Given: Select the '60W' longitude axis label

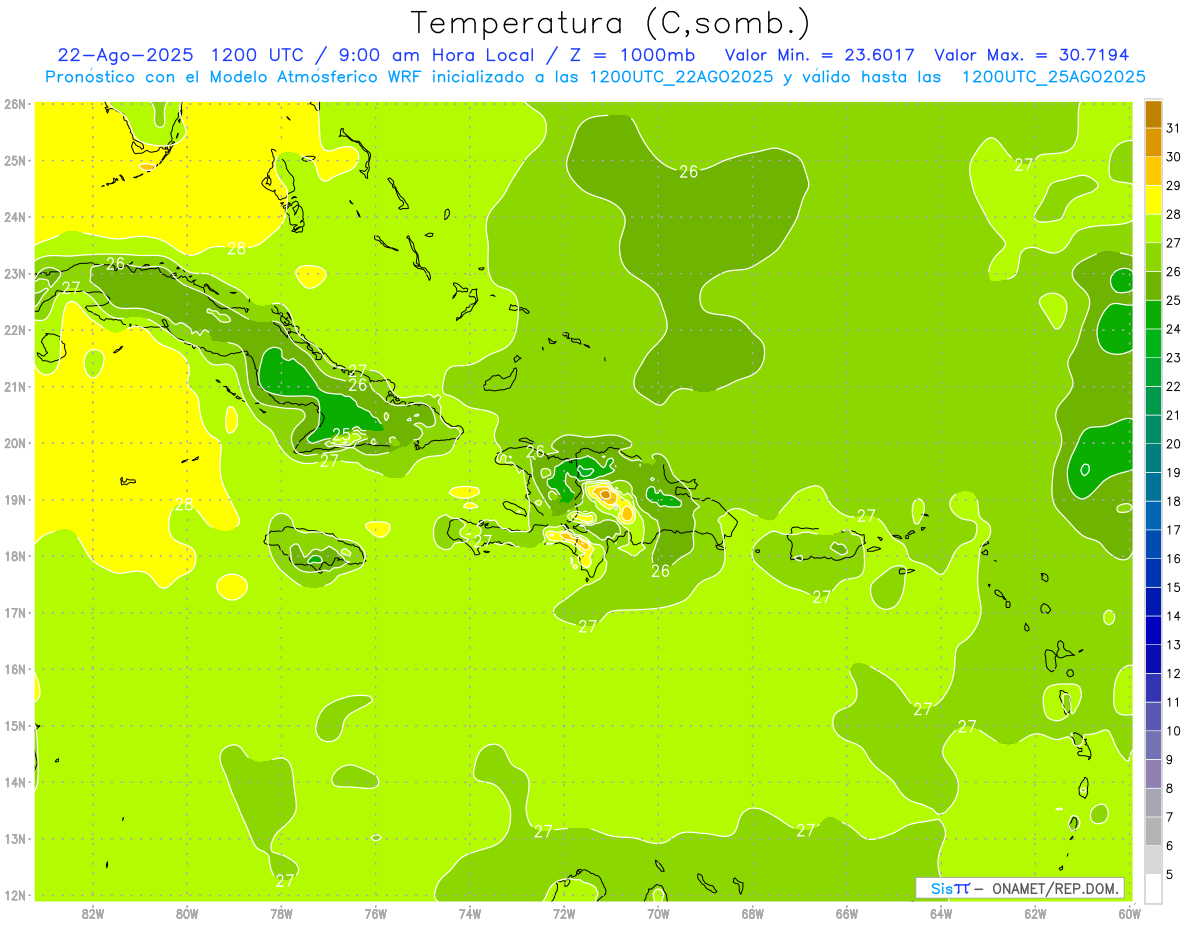Looking at the screenshot, I should click(1129, 913).
